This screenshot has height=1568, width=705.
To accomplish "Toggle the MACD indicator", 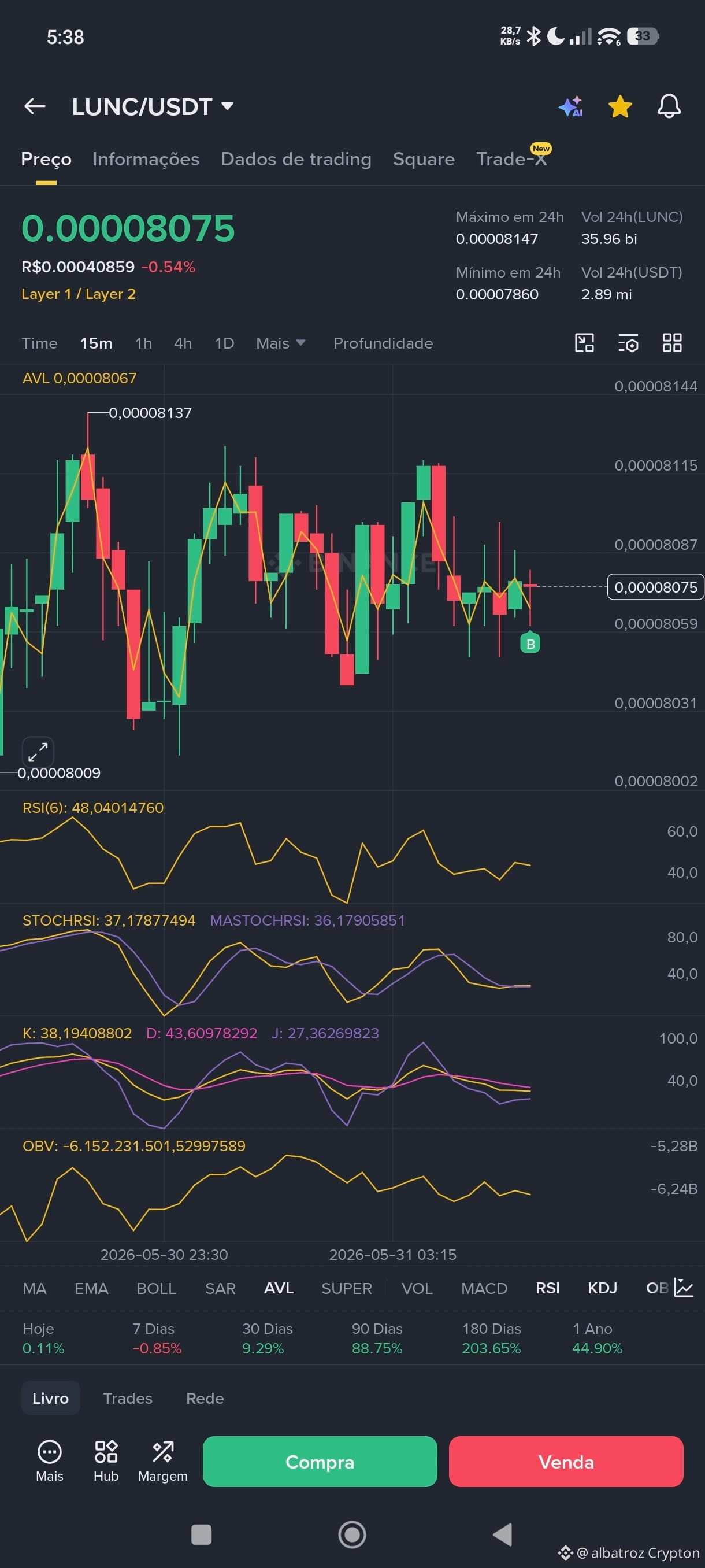I will (484, 1289).
